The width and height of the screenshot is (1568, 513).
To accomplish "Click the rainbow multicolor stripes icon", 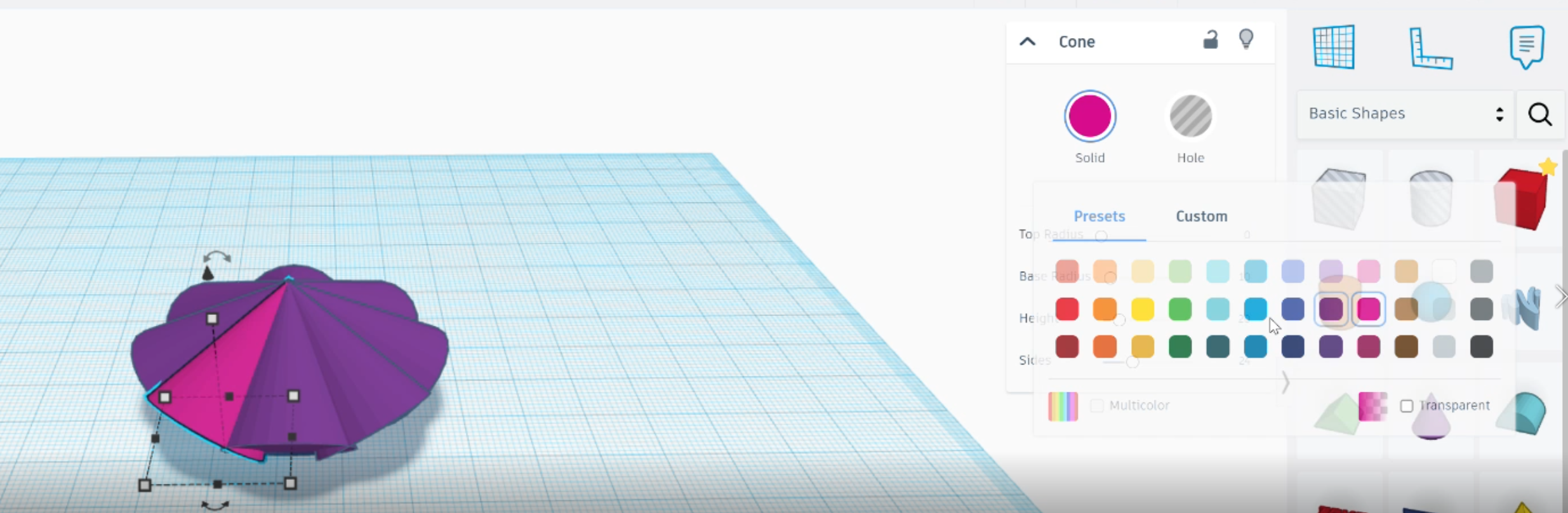I will (x=1063, y=406).
